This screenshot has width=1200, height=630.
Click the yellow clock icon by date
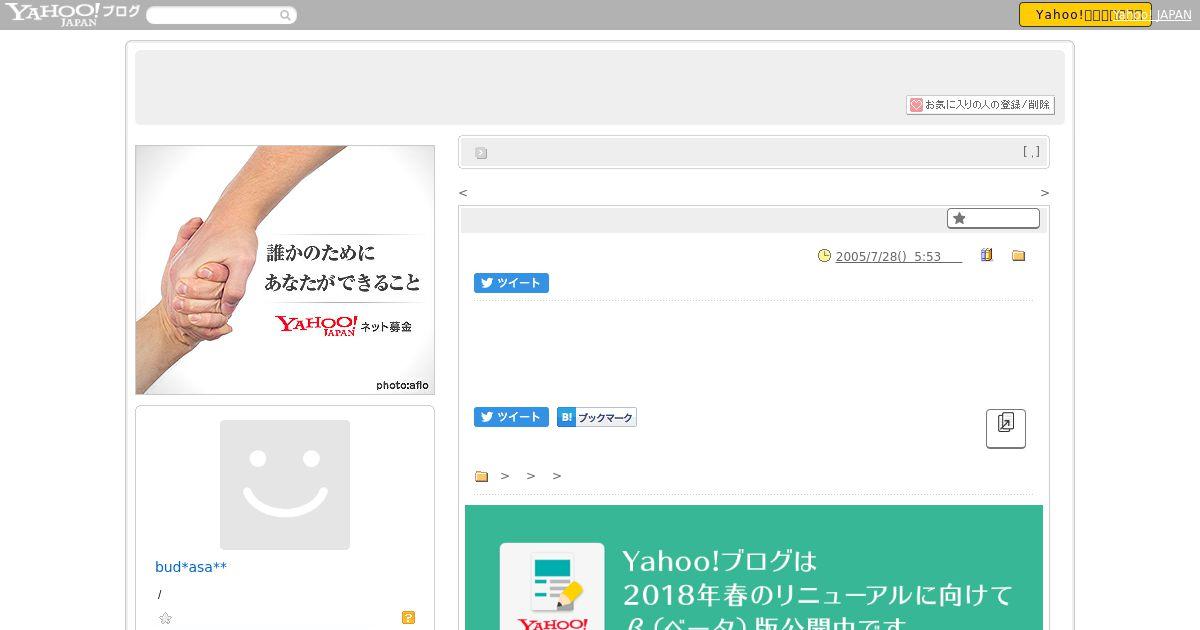coord(824,255)
